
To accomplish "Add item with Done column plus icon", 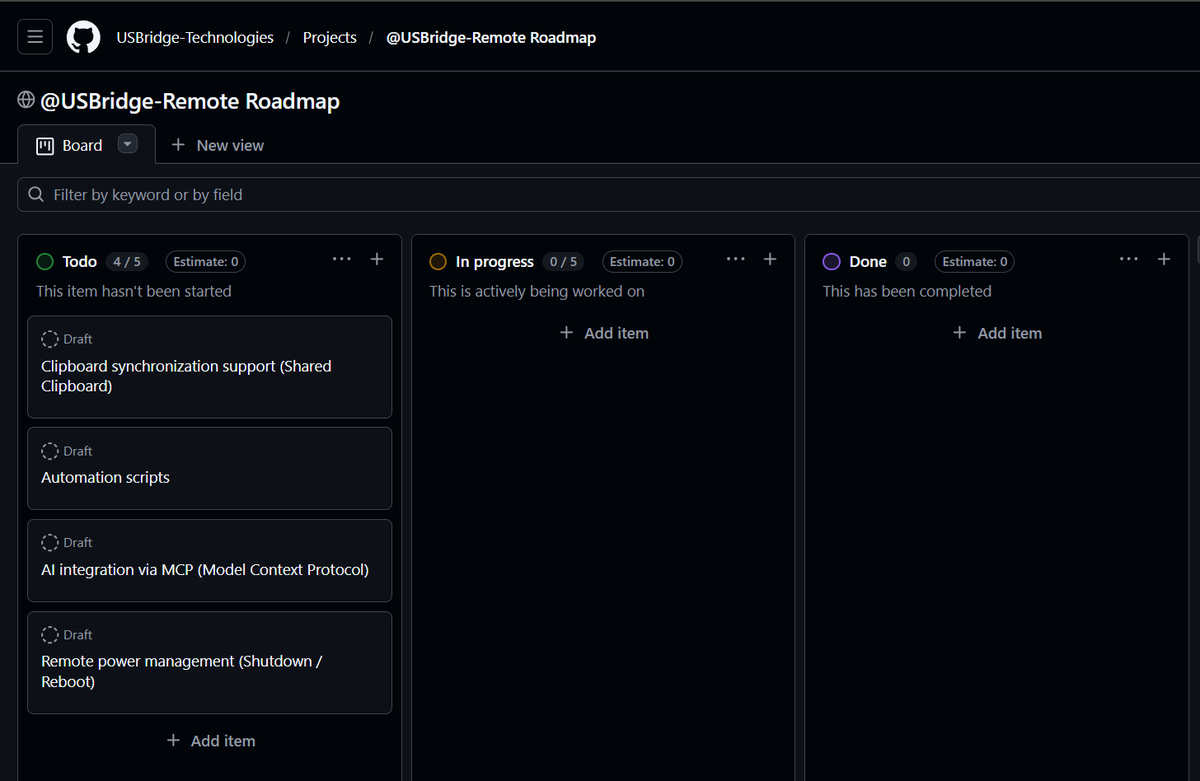I will [1164, 259].
